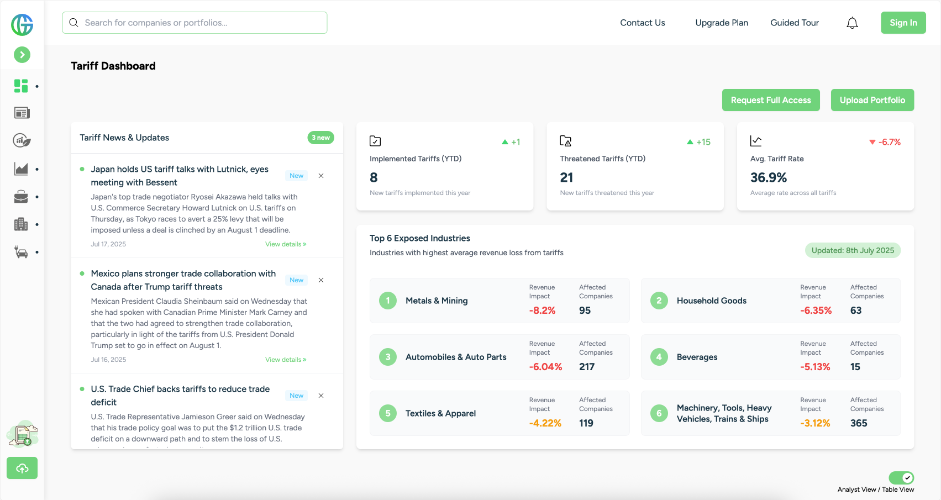This screenshot has width=941, height=500.
Task: Click the company or portfolio search field
Action: (195, 22)
